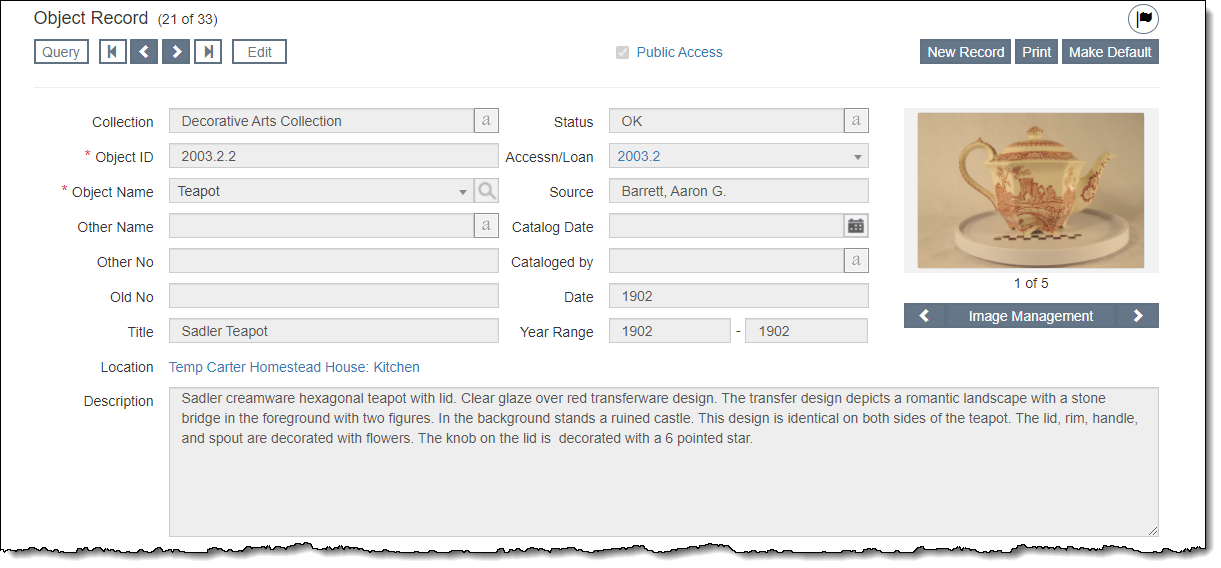Click the Edit button
The image size is (1221, 568).
coord(259,52)
